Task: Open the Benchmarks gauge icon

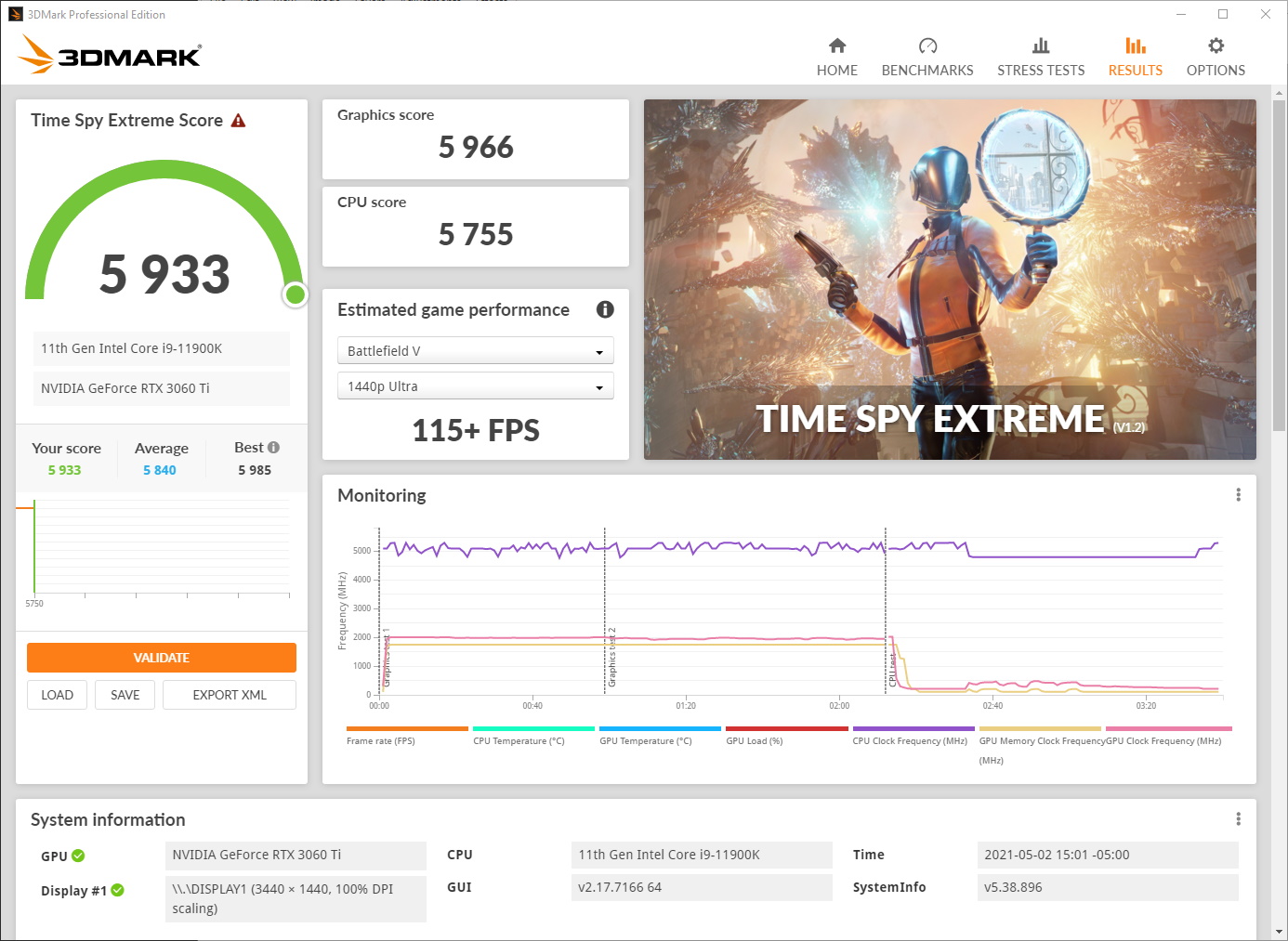Action: click(x=927, y=46)
